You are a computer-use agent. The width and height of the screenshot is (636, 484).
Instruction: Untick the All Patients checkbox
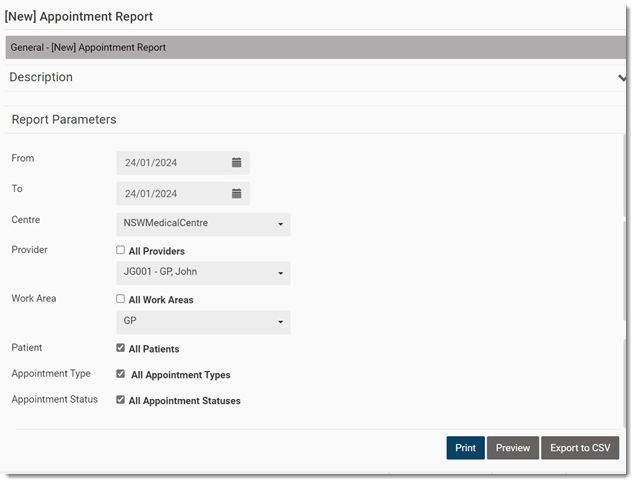tap(120, 348)
